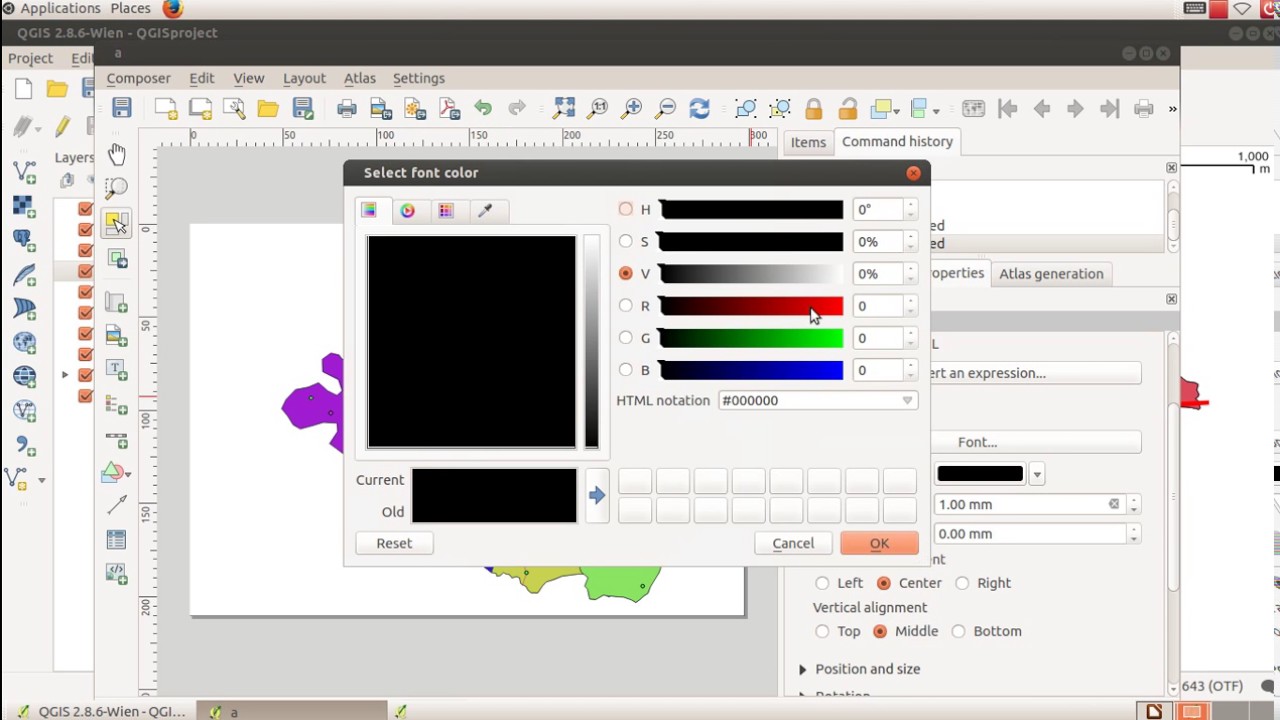This screenshot has width=1280, height=720.
Task: Open the Atlas menu
Action: tap(360, 78)
